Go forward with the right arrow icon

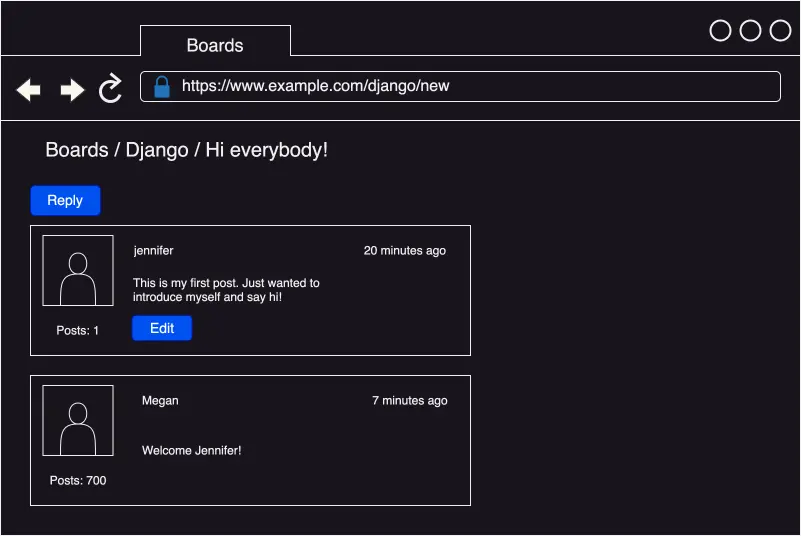tap(72, 90)
